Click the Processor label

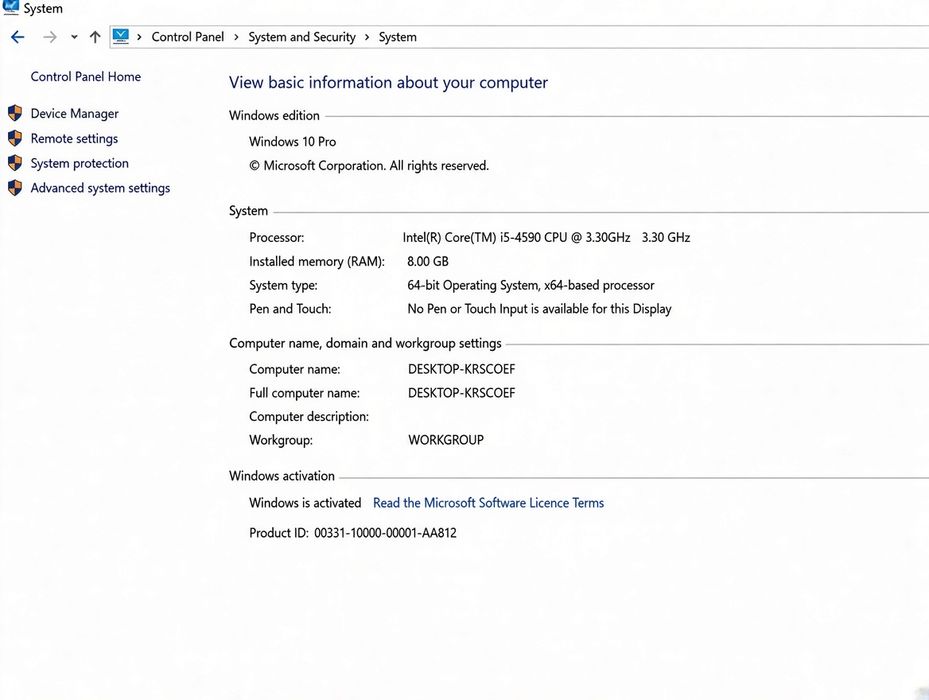(x=277, y=238)
